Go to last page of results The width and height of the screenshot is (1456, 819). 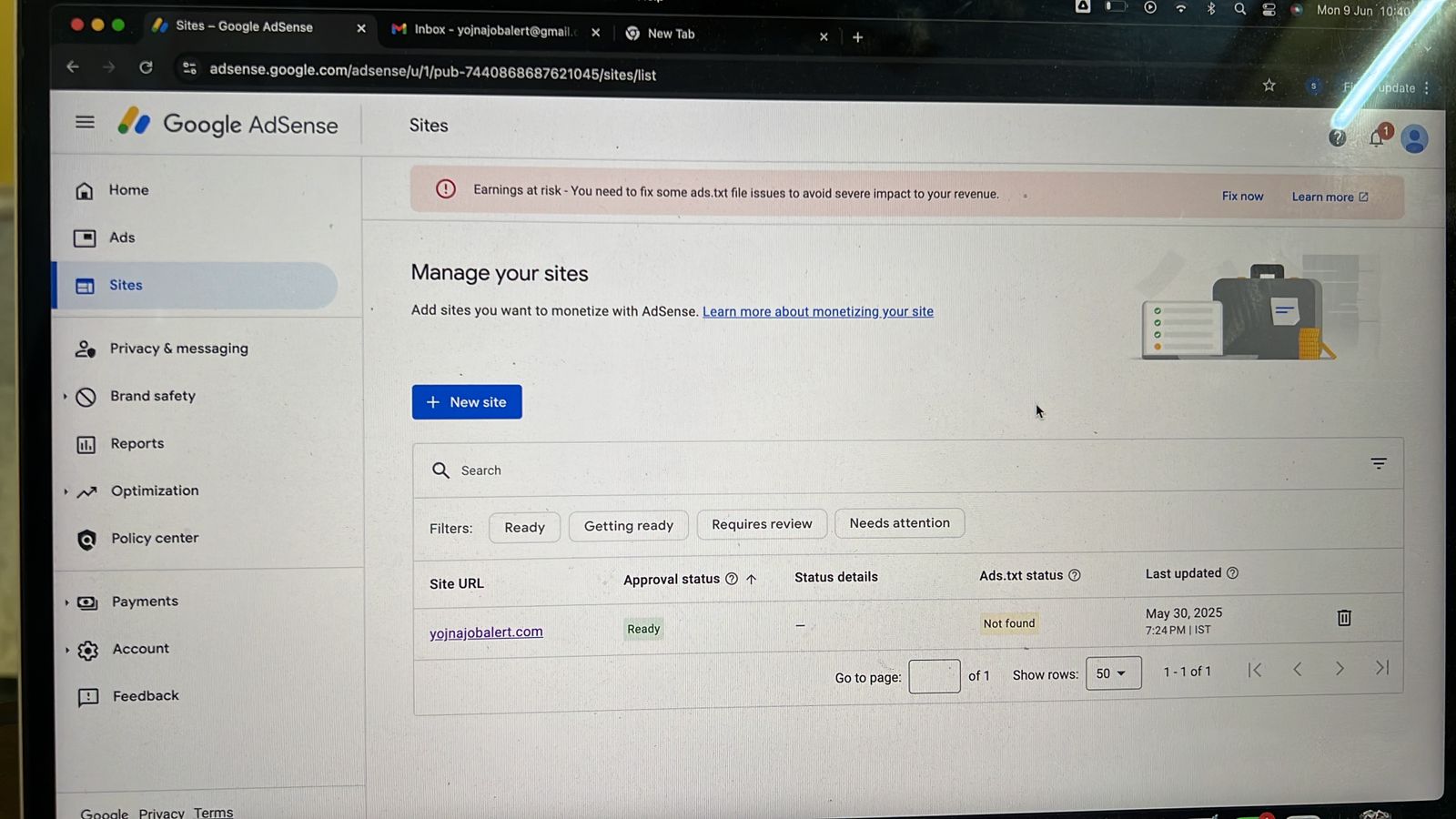point(1381,668)
